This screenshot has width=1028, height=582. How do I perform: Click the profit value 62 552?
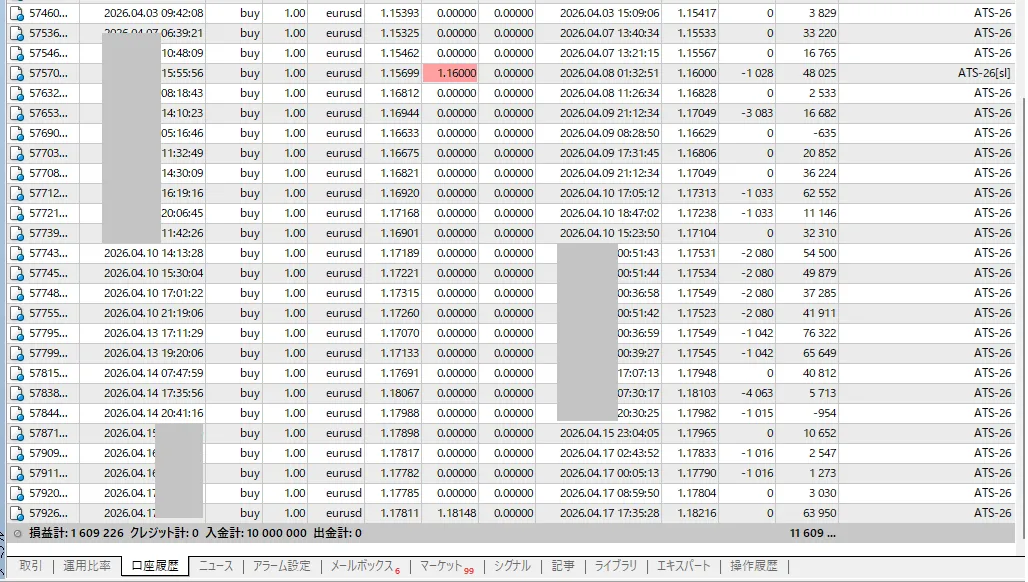point(820,193)
